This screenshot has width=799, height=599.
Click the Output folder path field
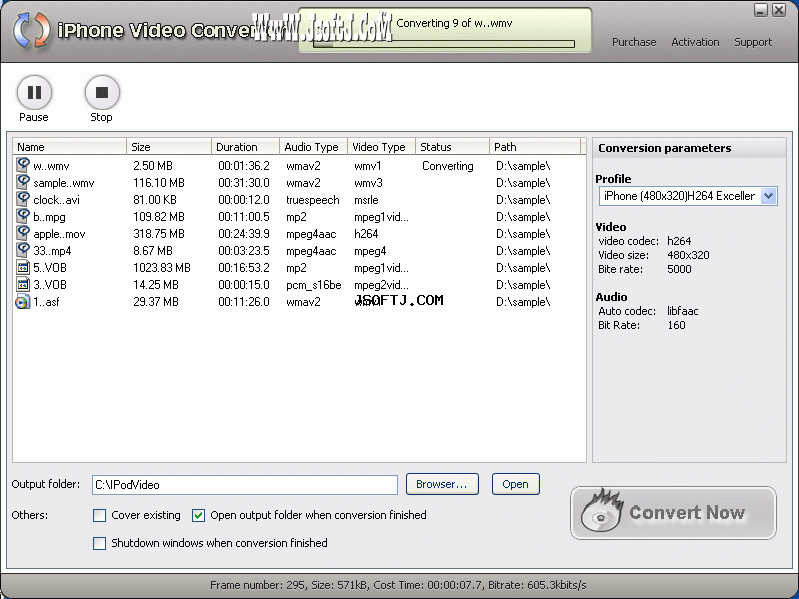coord(245,485)
